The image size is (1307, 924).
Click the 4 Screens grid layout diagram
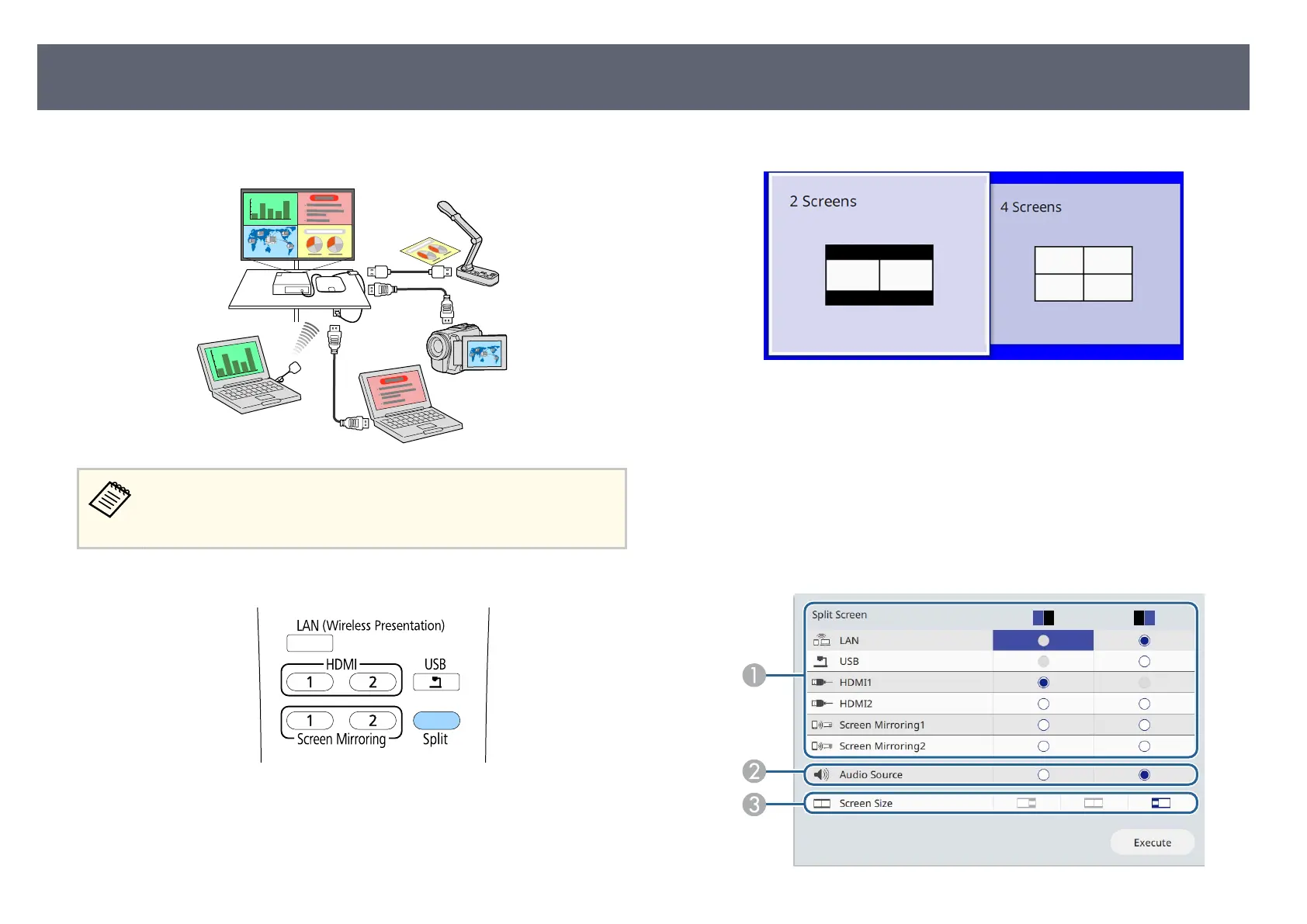1083,274
